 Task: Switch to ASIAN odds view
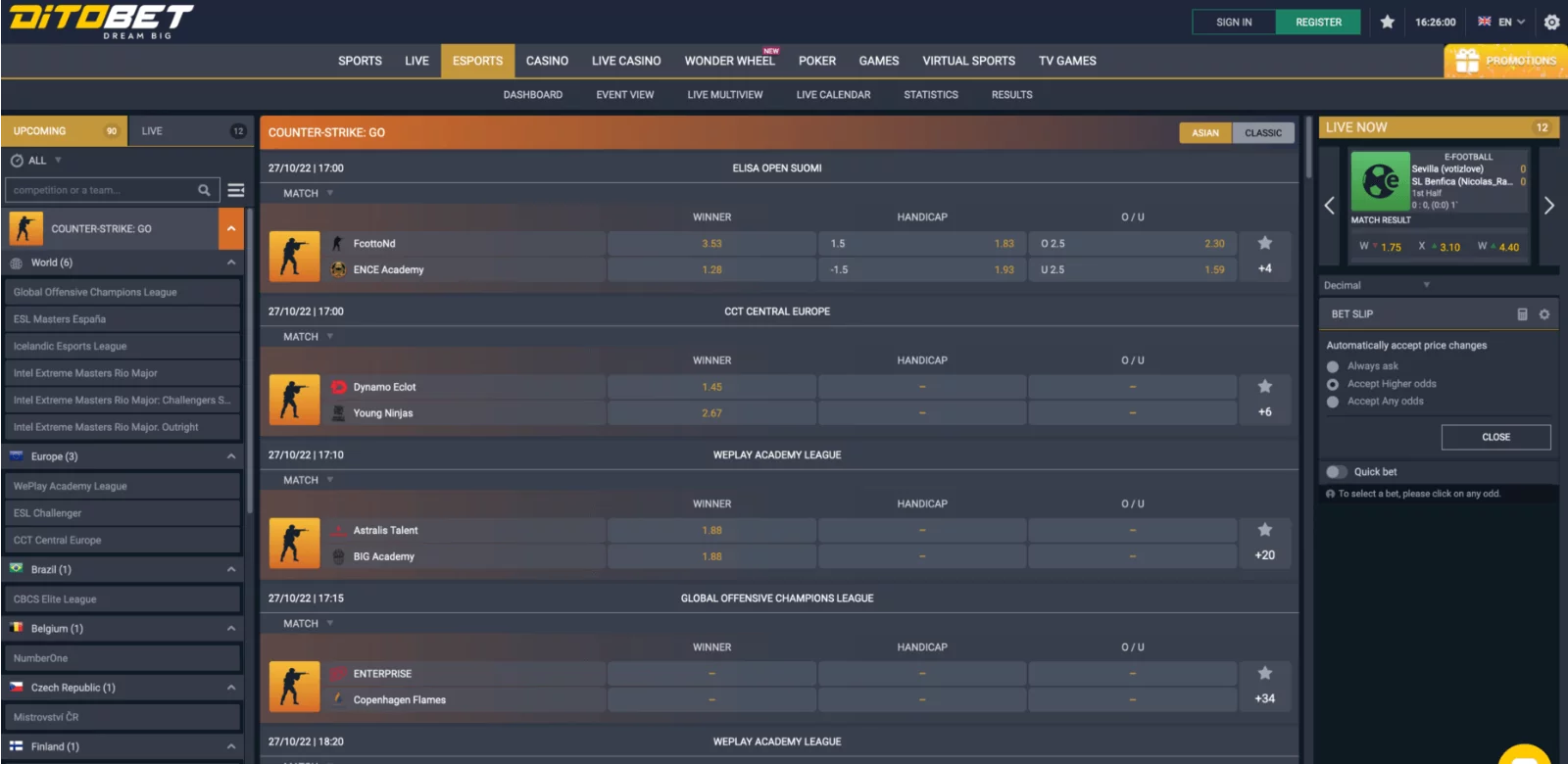click(1205, 133)
